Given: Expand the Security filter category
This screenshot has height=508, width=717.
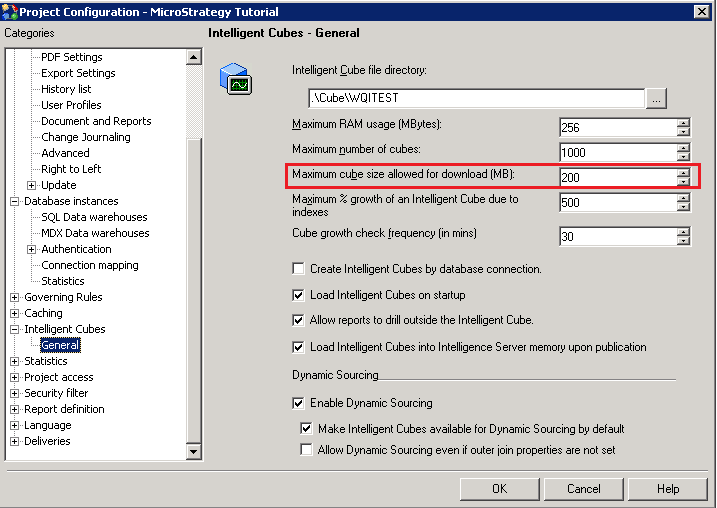Looking at the screenshot, I should [15, 393].
